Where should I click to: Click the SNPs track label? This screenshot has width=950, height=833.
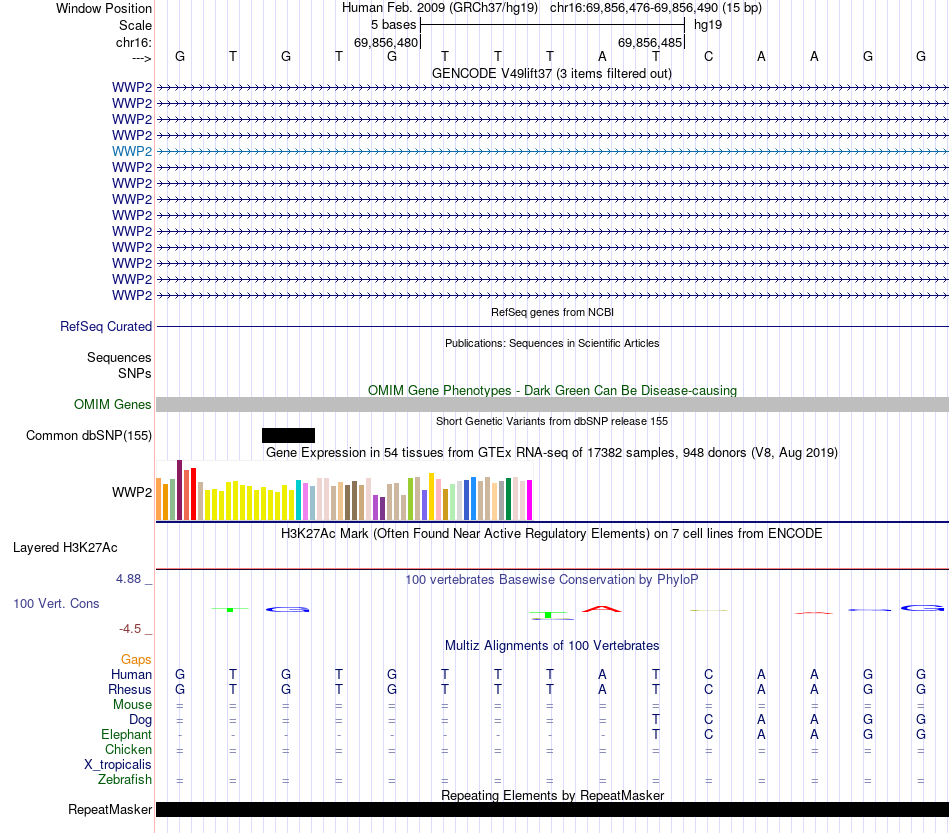135,373
